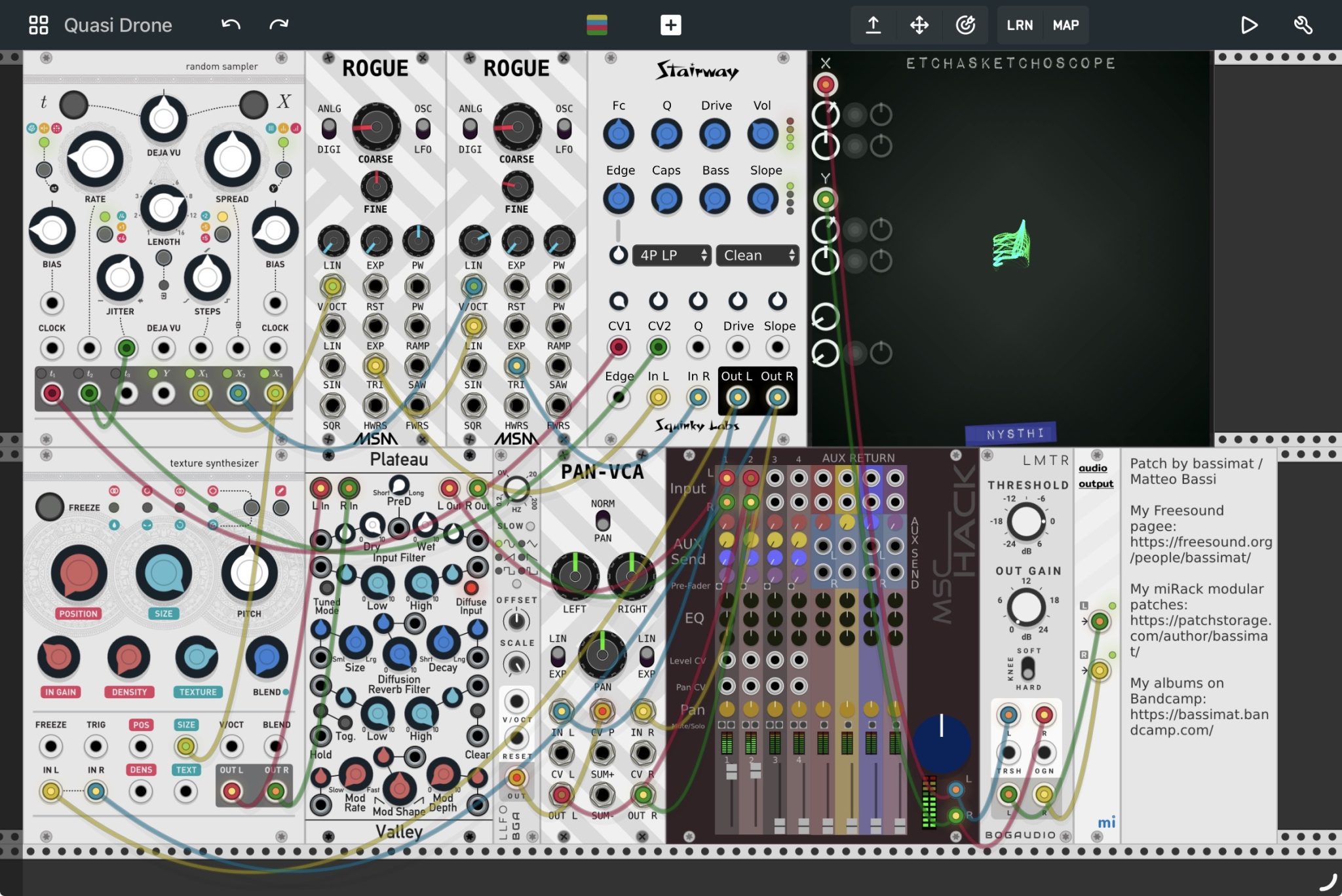Toggle OSC/LFO switch on first ROGUE
The height and width of the screenshot is (896, 1342).
click(423, 128)
